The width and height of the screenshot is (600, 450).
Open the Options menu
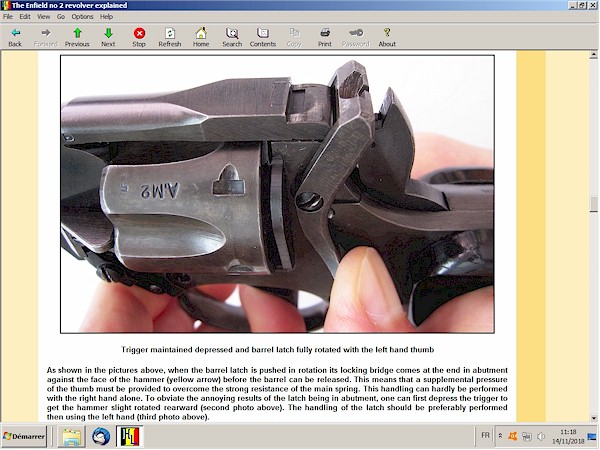pos(82,16)
